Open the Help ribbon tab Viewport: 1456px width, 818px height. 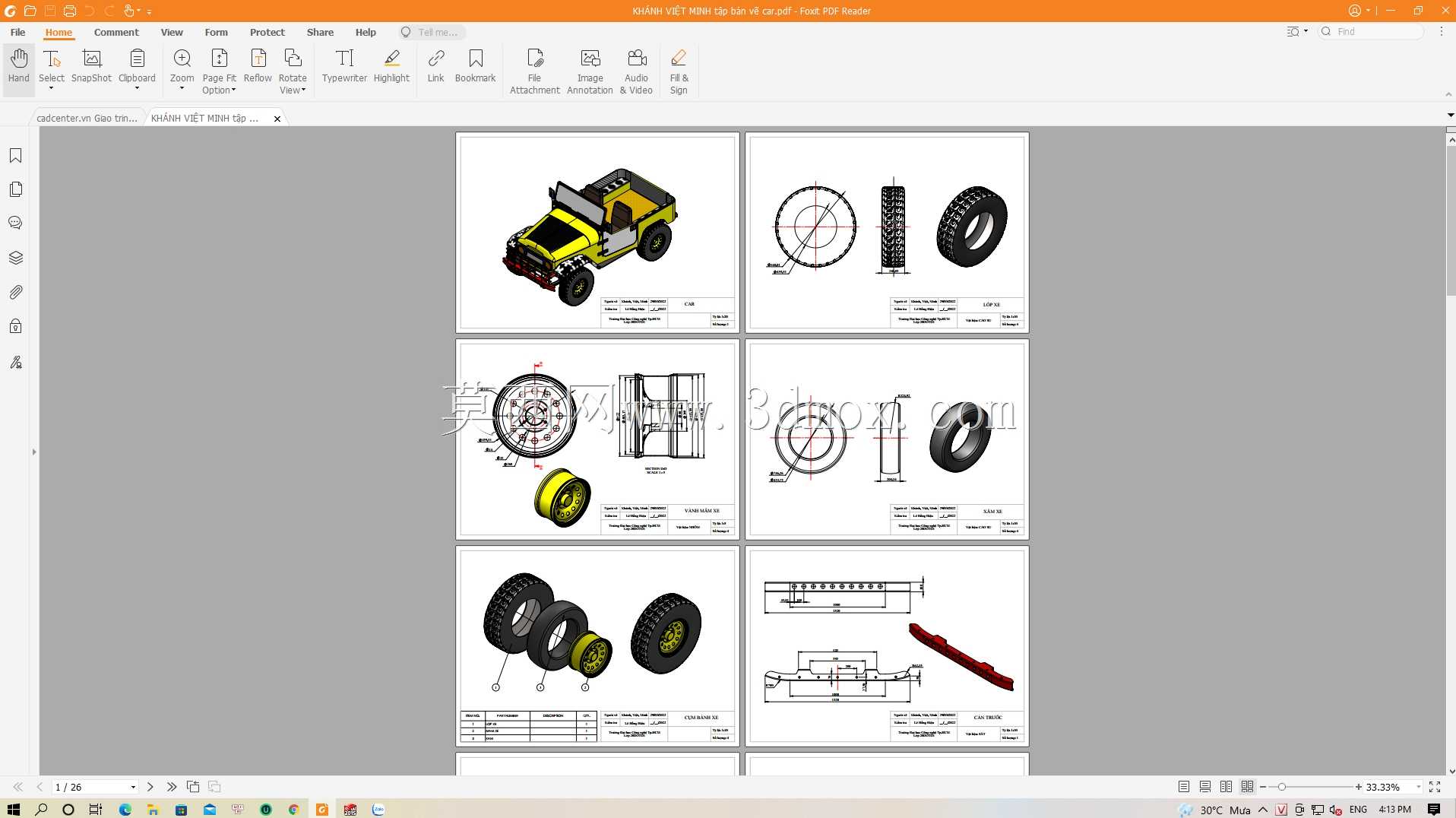(x=366, y=32)
